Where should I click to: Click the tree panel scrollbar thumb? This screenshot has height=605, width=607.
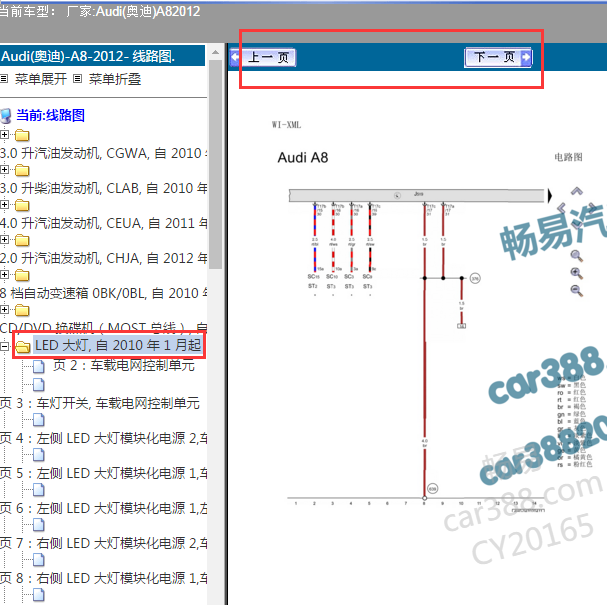(216, 164)
